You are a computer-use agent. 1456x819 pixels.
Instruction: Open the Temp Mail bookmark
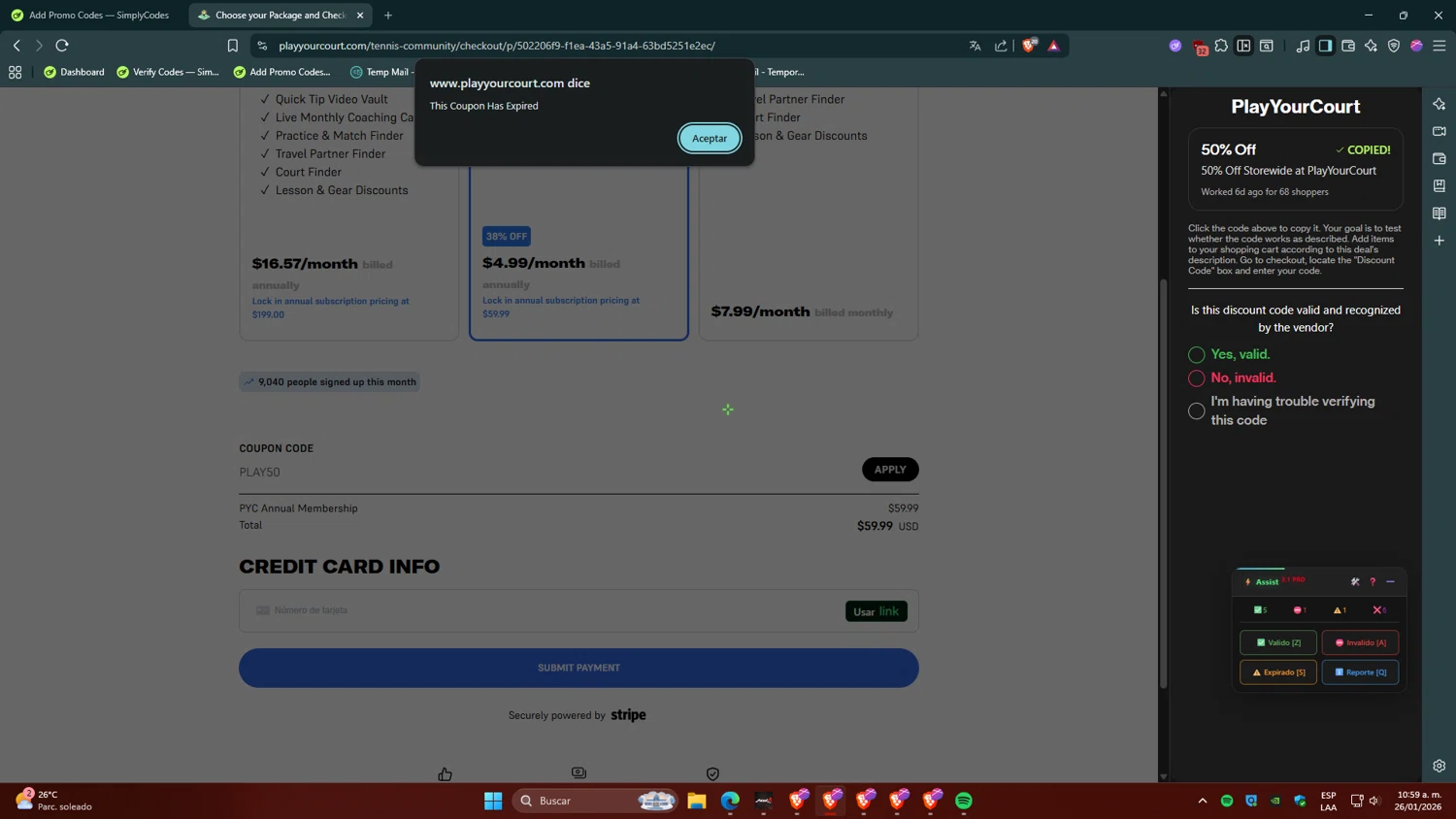pos(381,72)
